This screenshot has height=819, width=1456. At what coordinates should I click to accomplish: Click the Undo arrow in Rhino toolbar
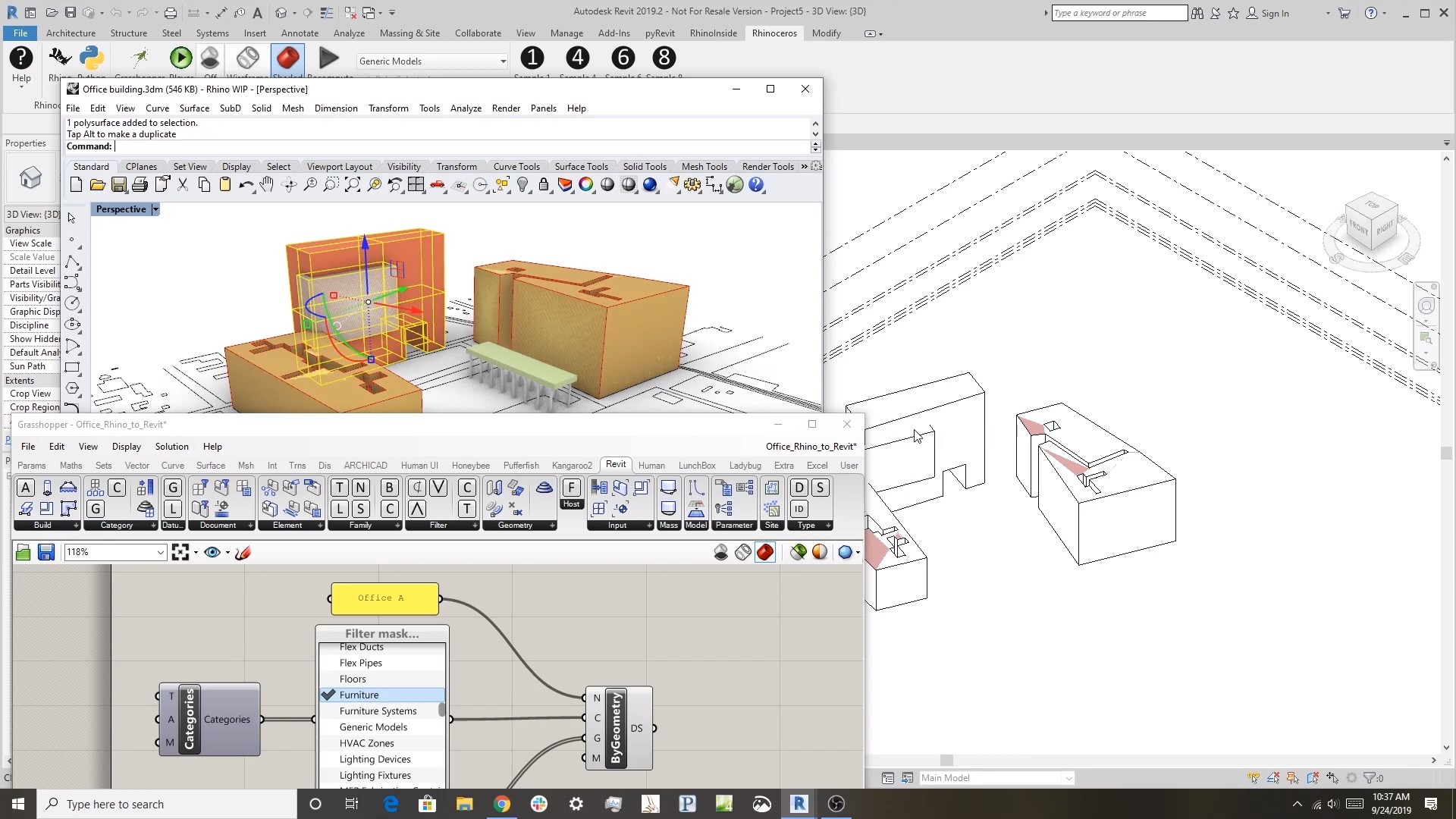[246, 185]
